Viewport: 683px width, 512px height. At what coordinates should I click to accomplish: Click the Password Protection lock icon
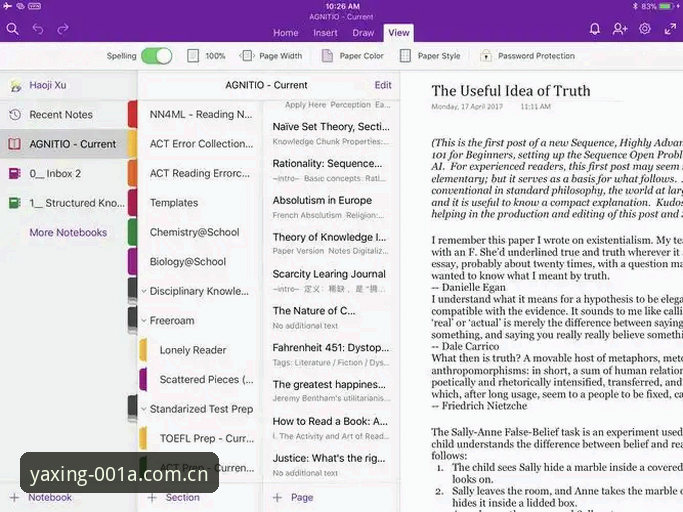pos(486,56)
